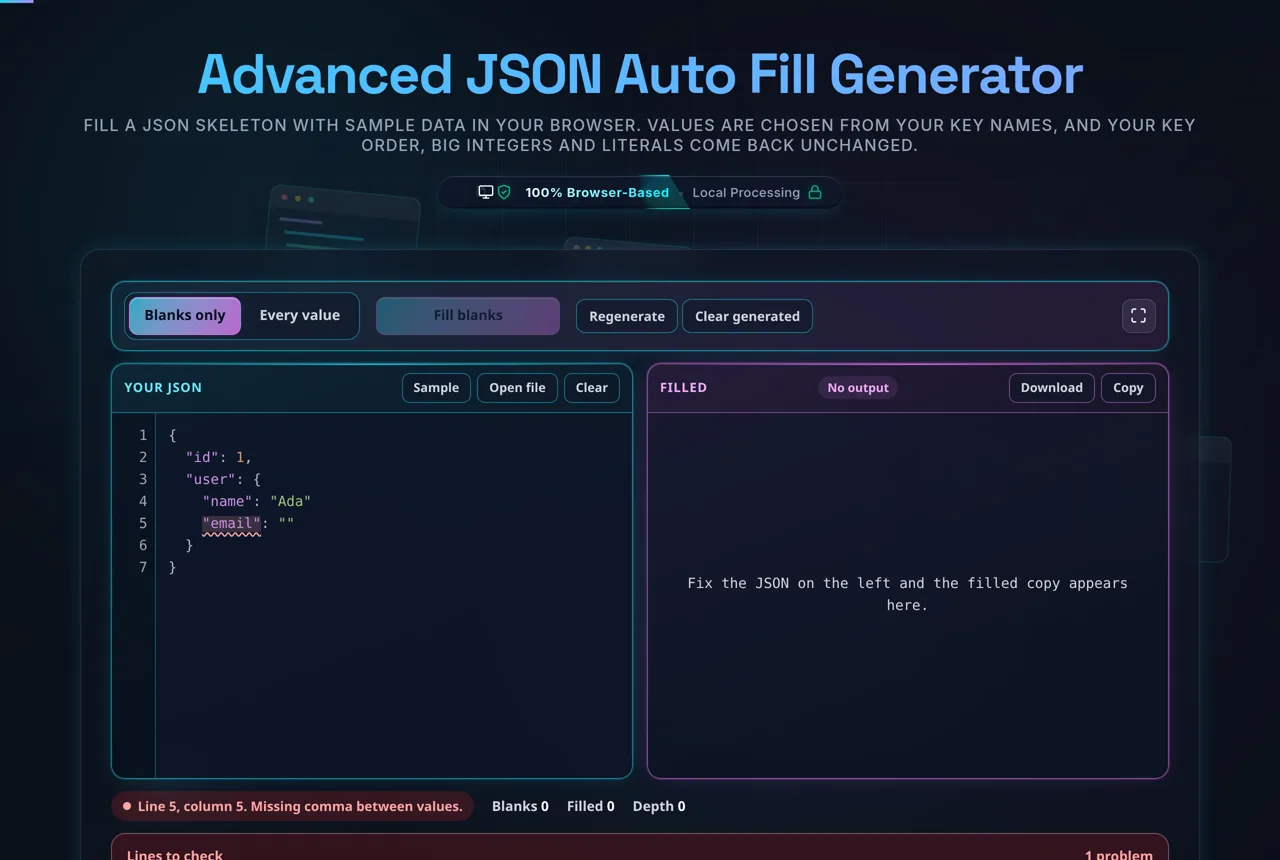Image resolution: width=1280 pixels, height=860 pixels.
Task: Select the Blanks only mode
Action: [x=185, y=316]
